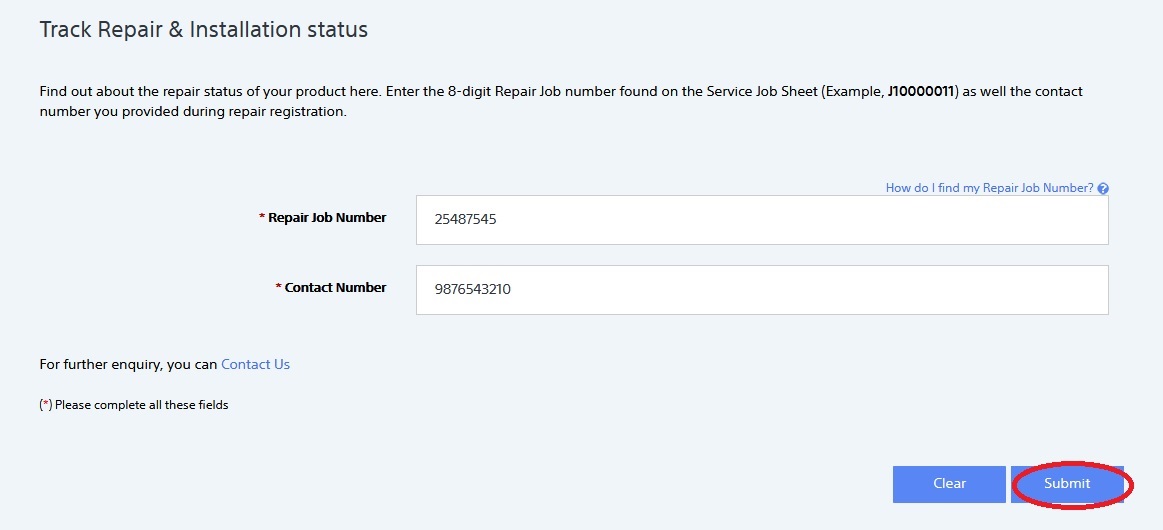Image resolution: width=1163 pixels, height=530 pixels.
Task: Click red asterisk beside Contact Number label
Action: [278, 287]
